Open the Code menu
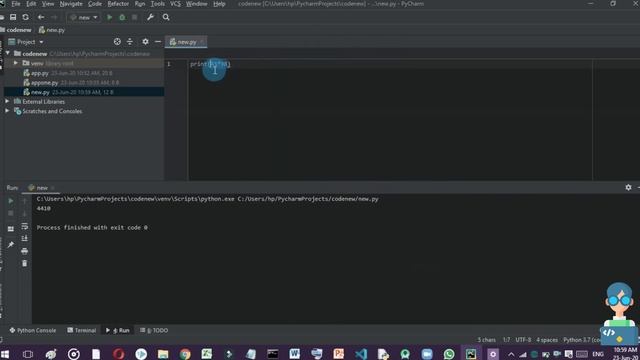The width and height of the screenshot is (640, 360). click(x=95, y=4)
